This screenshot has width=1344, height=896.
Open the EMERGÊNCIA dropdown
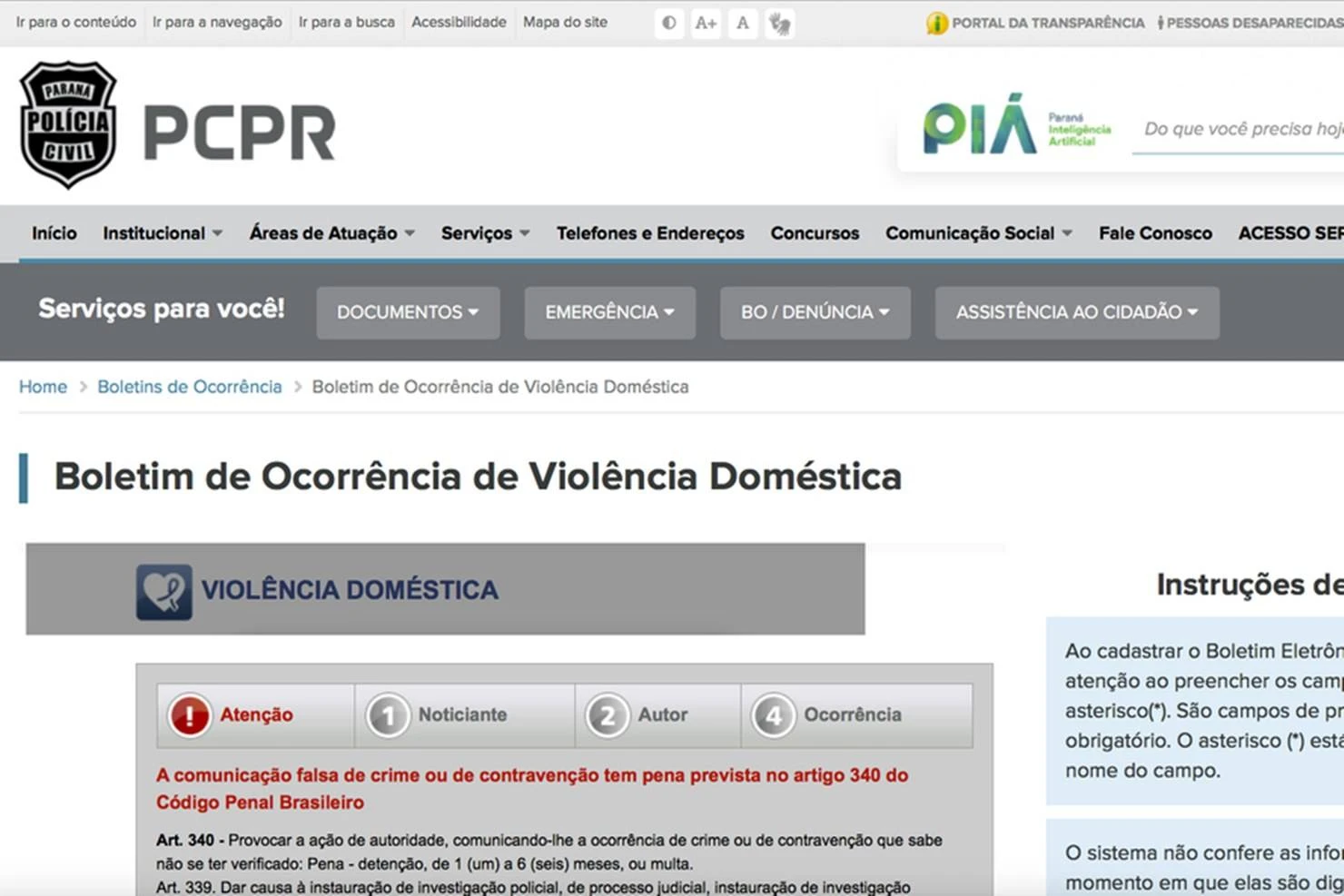point(609,312)
